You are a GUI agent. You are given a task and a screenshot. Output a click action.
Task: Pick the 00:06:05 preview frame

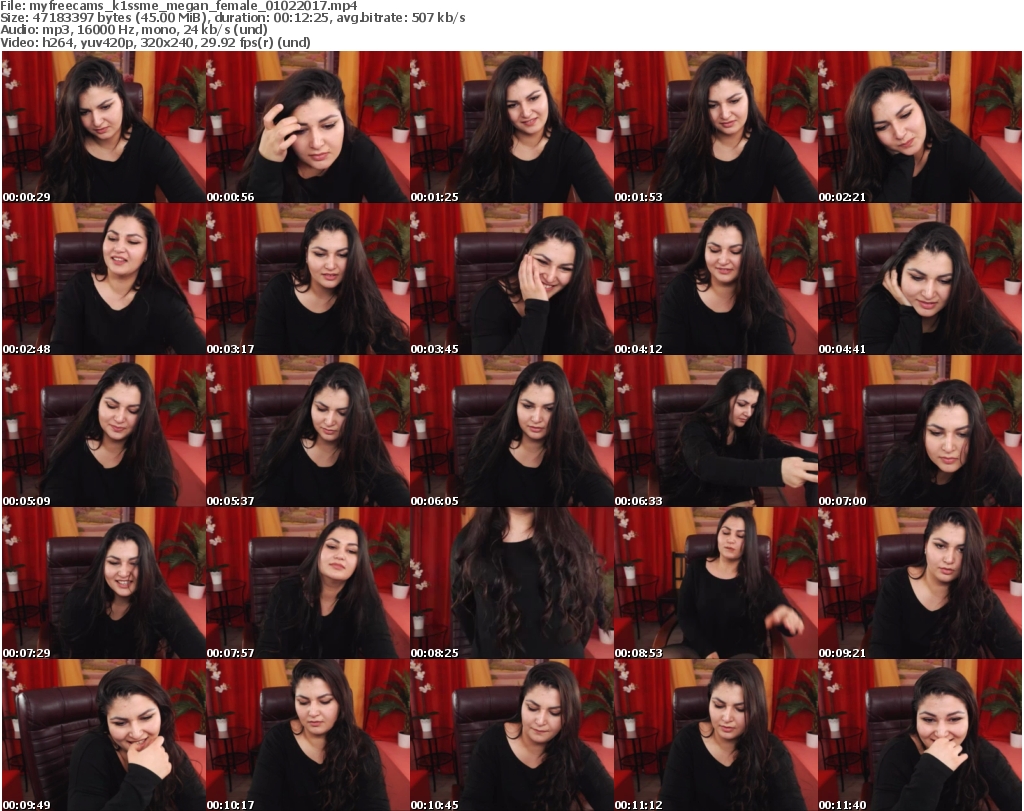pyautogui.click(x=512, y=432)
